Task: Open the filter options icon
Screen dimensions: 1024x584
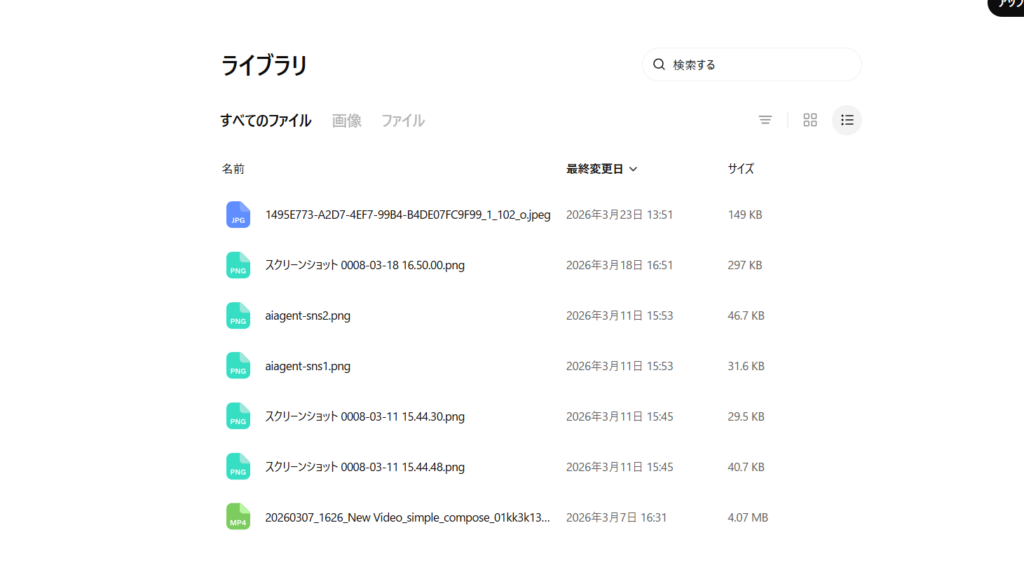Action: (765, 120)
